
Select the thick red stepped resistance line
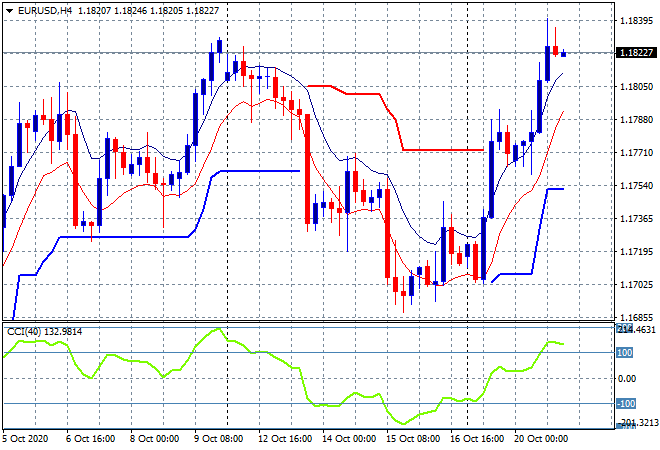(x=442, y=149)
